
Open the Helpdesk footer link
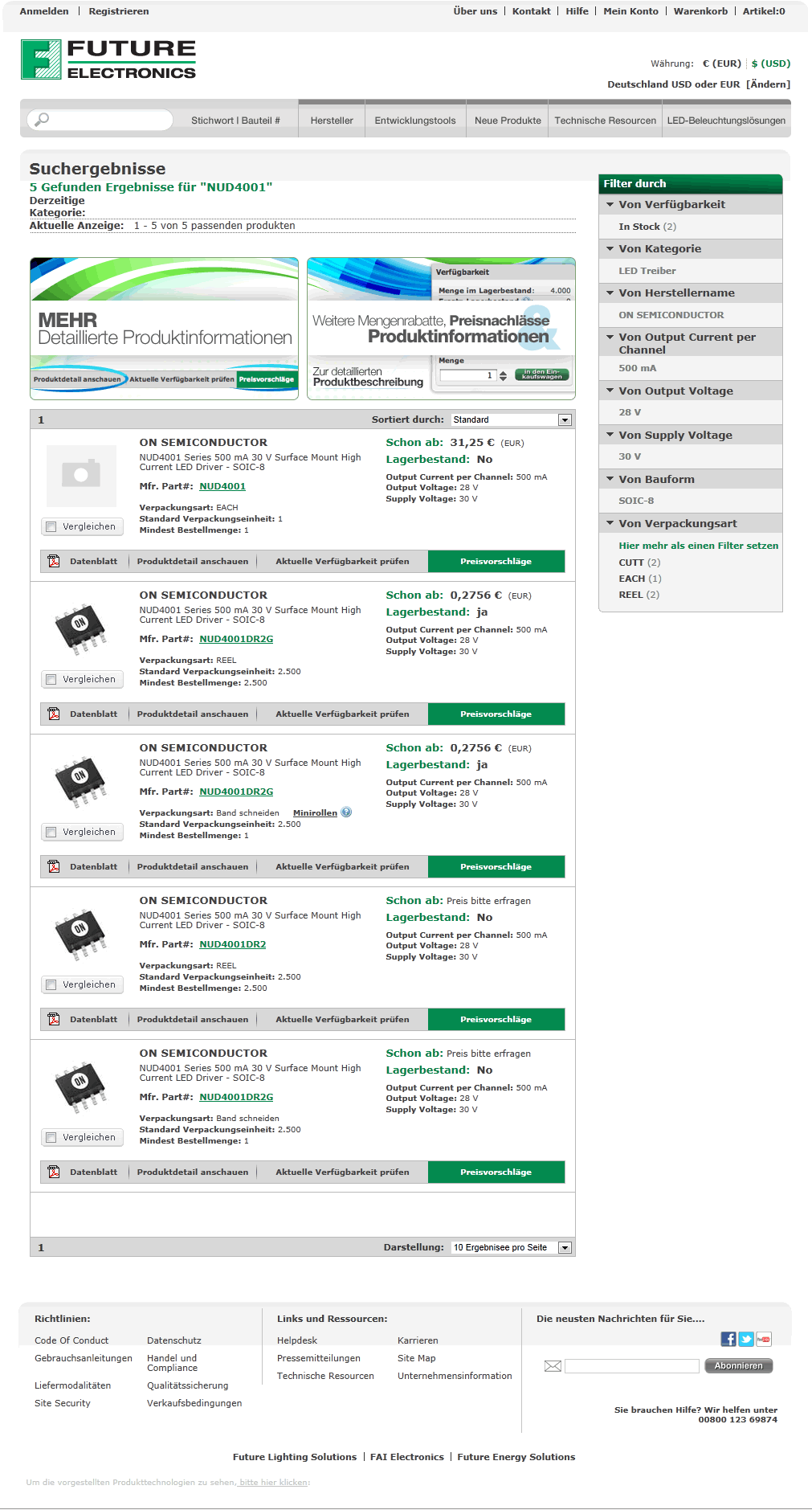pyautogui.click(x=297, y=1340)
